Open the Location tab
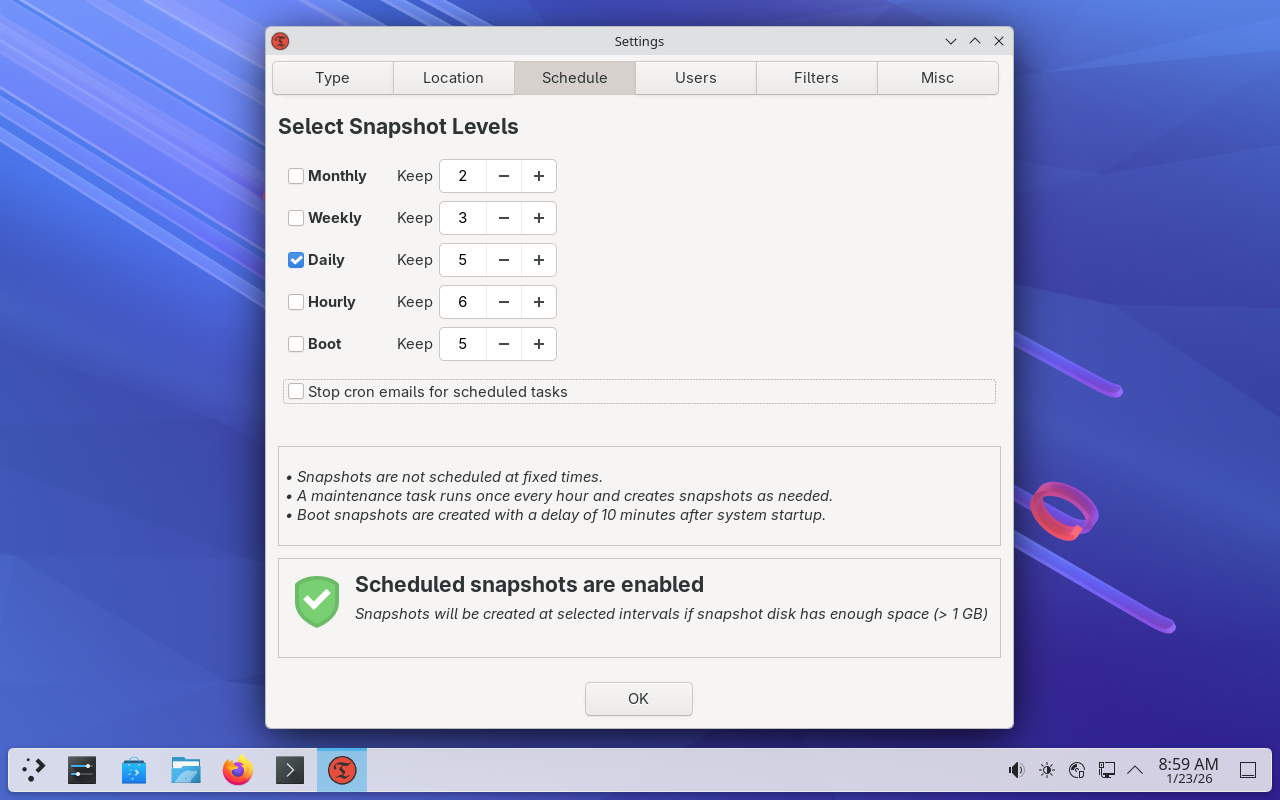The width and height of the screenshot is (1280, 800). coord(453,78)
